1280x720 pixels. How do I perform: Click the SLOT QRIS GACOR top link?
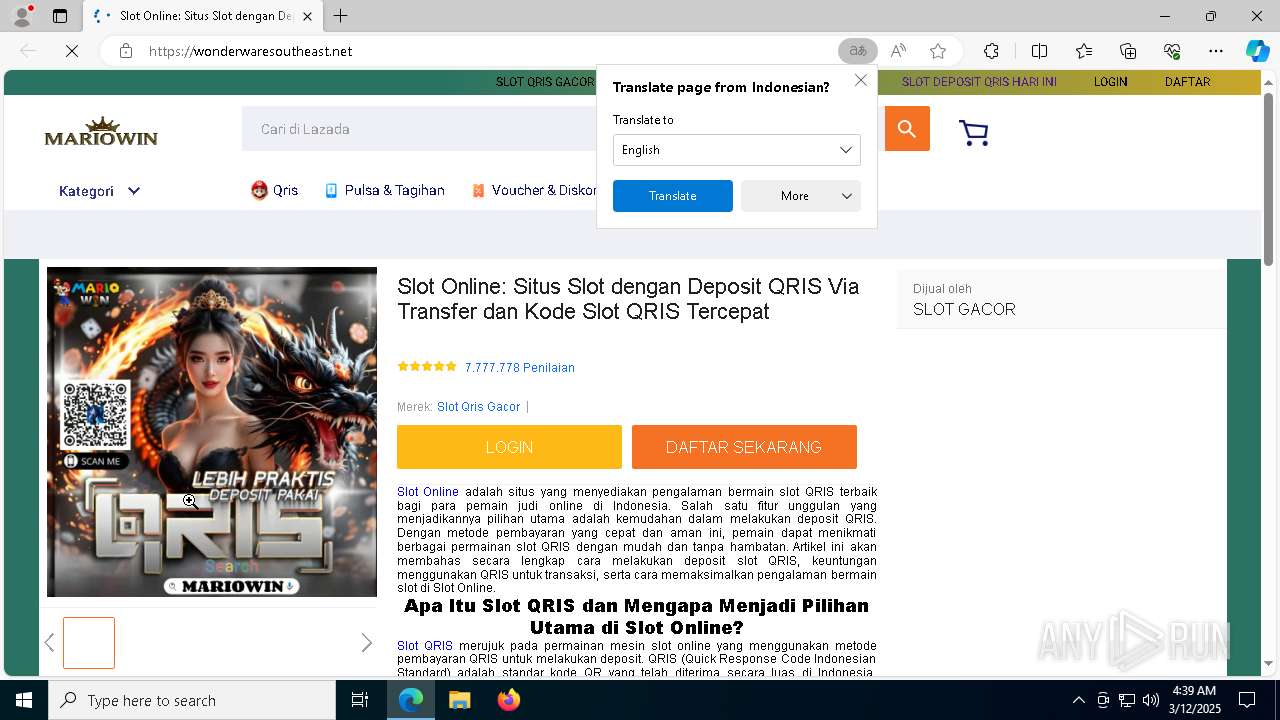pyautogui.click(x=545, y=82)
